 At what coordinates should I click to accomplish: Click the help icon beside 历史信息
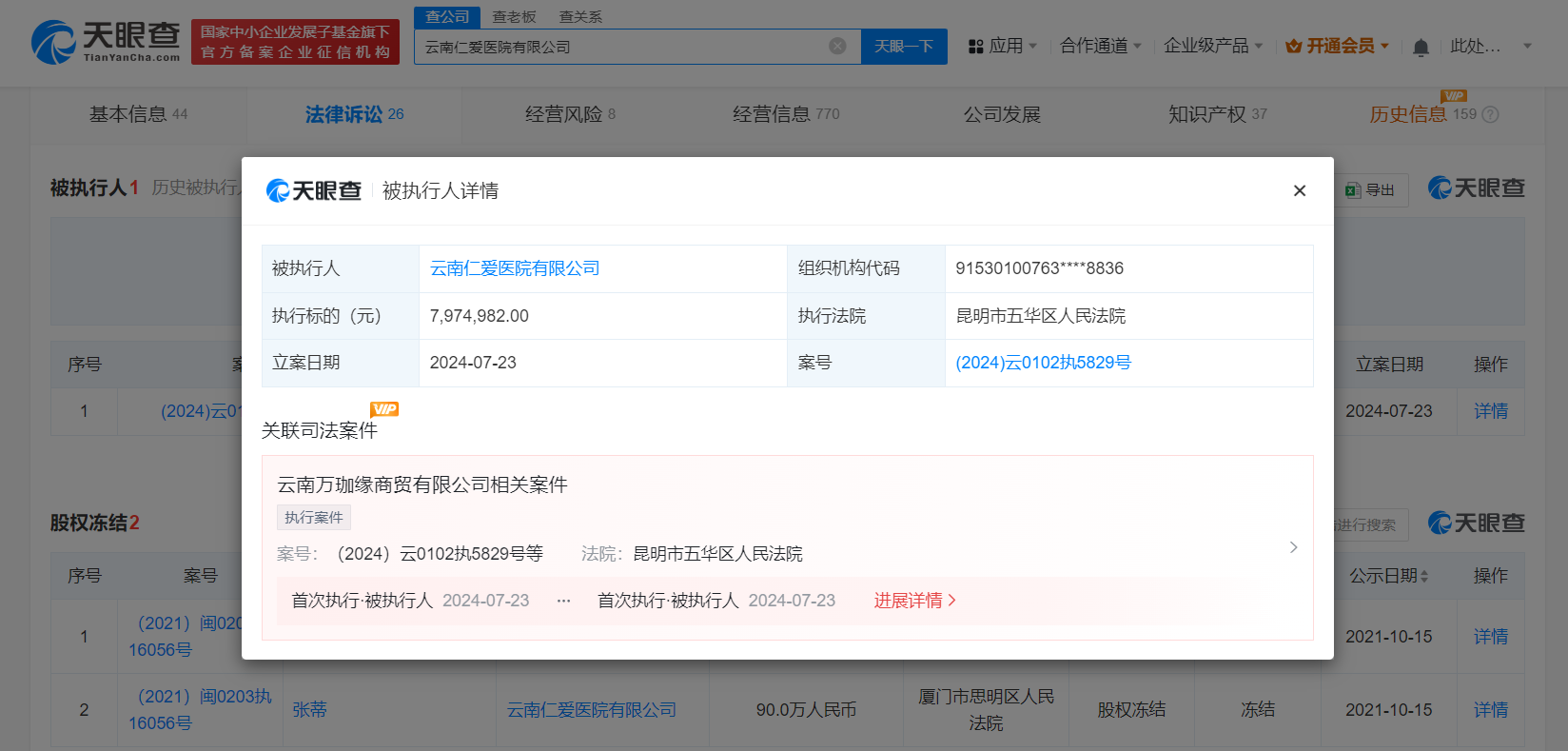coord(1491,114)
